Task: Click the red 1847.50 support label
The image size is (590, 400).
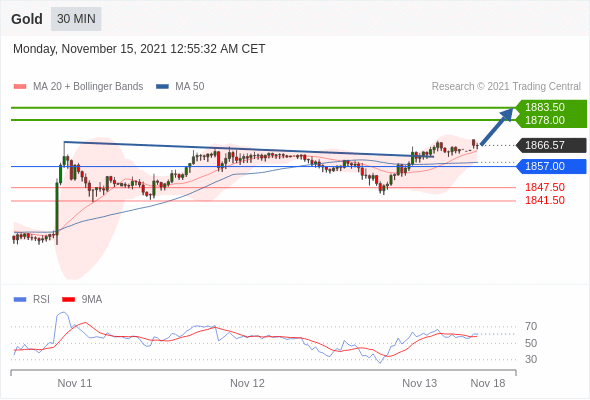Action: (x=545, y=187)
